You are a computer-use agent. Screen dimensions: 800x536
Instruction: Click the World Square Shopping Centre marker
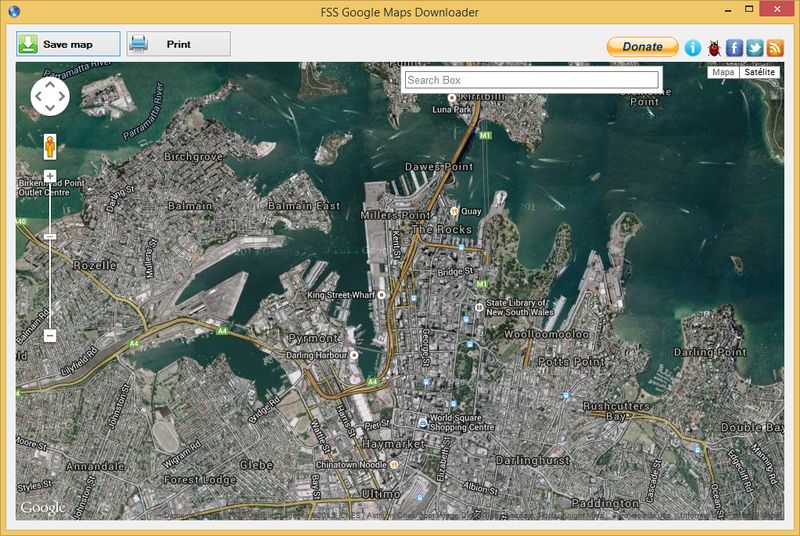(422, 422)
